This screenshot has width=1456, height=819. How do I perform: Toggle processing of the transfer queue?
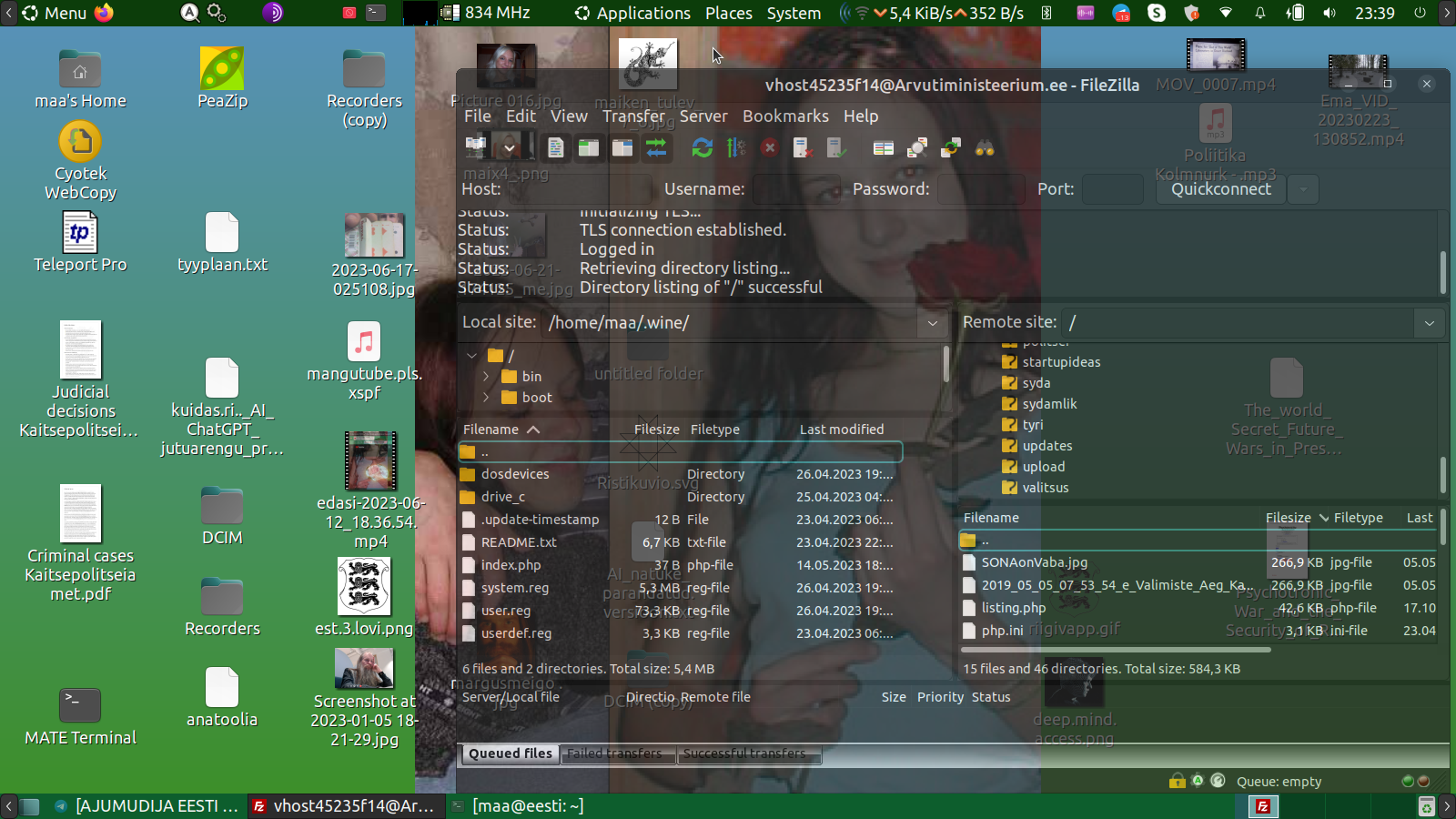(735, 147)
